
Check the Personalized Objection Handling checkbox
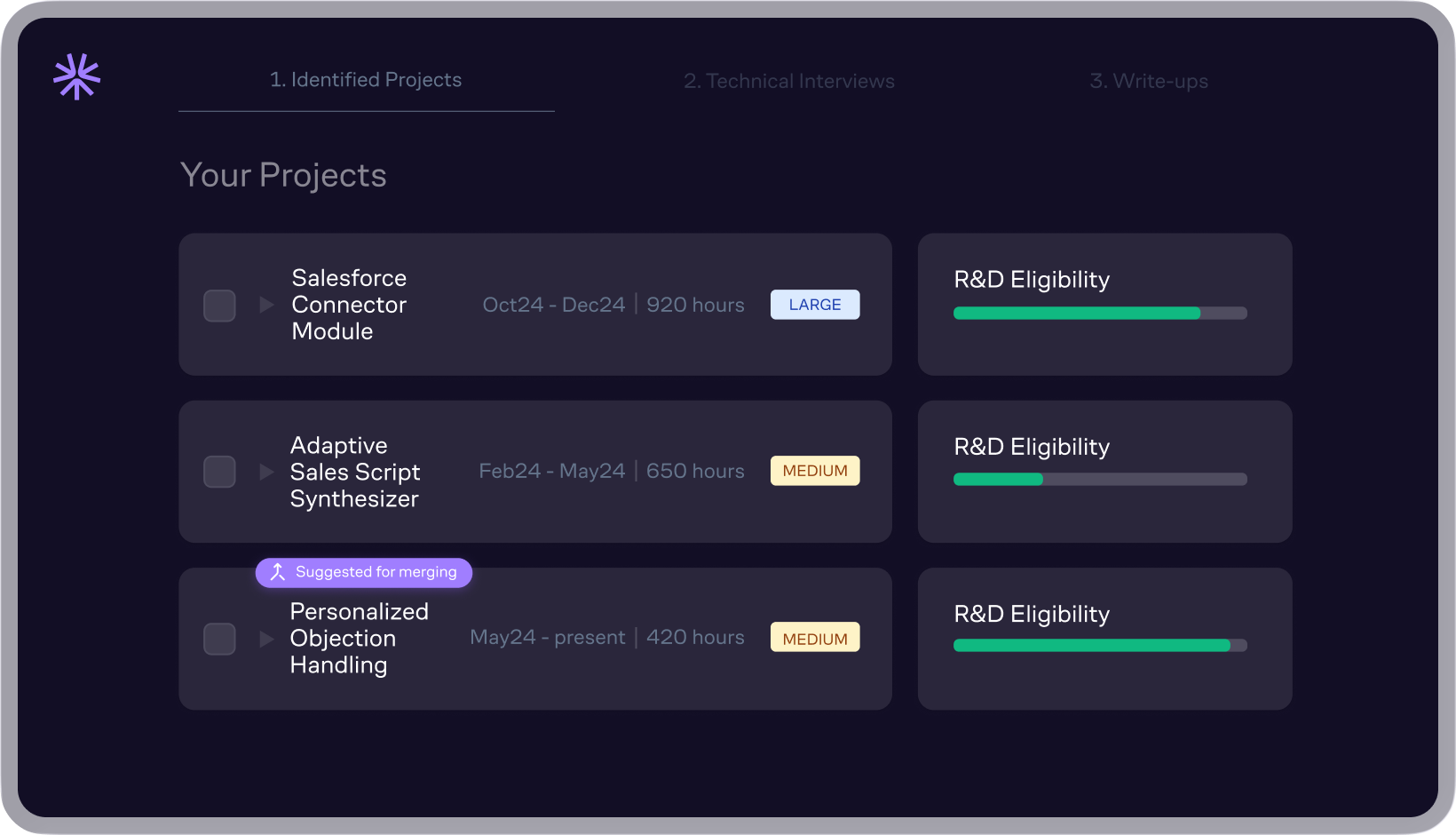(x=218, y=638)
